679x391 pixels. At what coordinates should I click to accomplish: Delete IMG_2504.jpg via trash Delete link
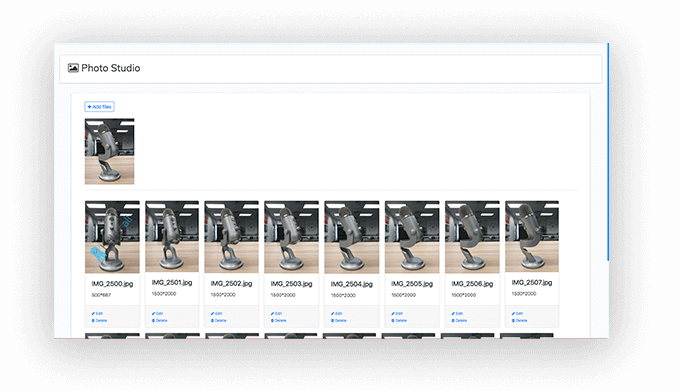pyautogui.click(x=339, y=320)
